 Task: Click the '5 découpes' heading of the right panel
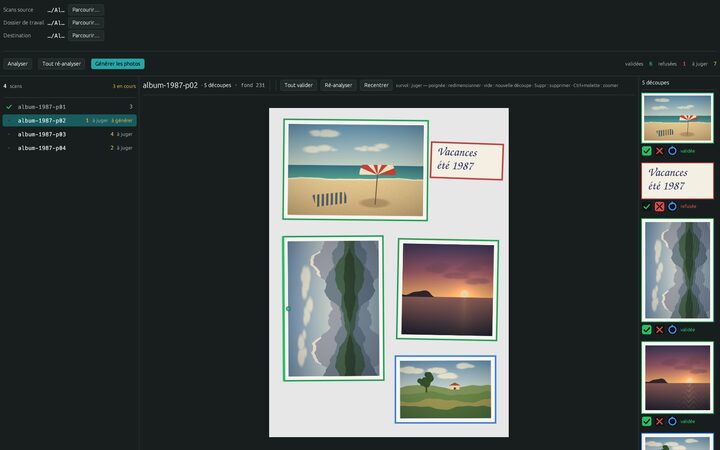click(655, 83)
